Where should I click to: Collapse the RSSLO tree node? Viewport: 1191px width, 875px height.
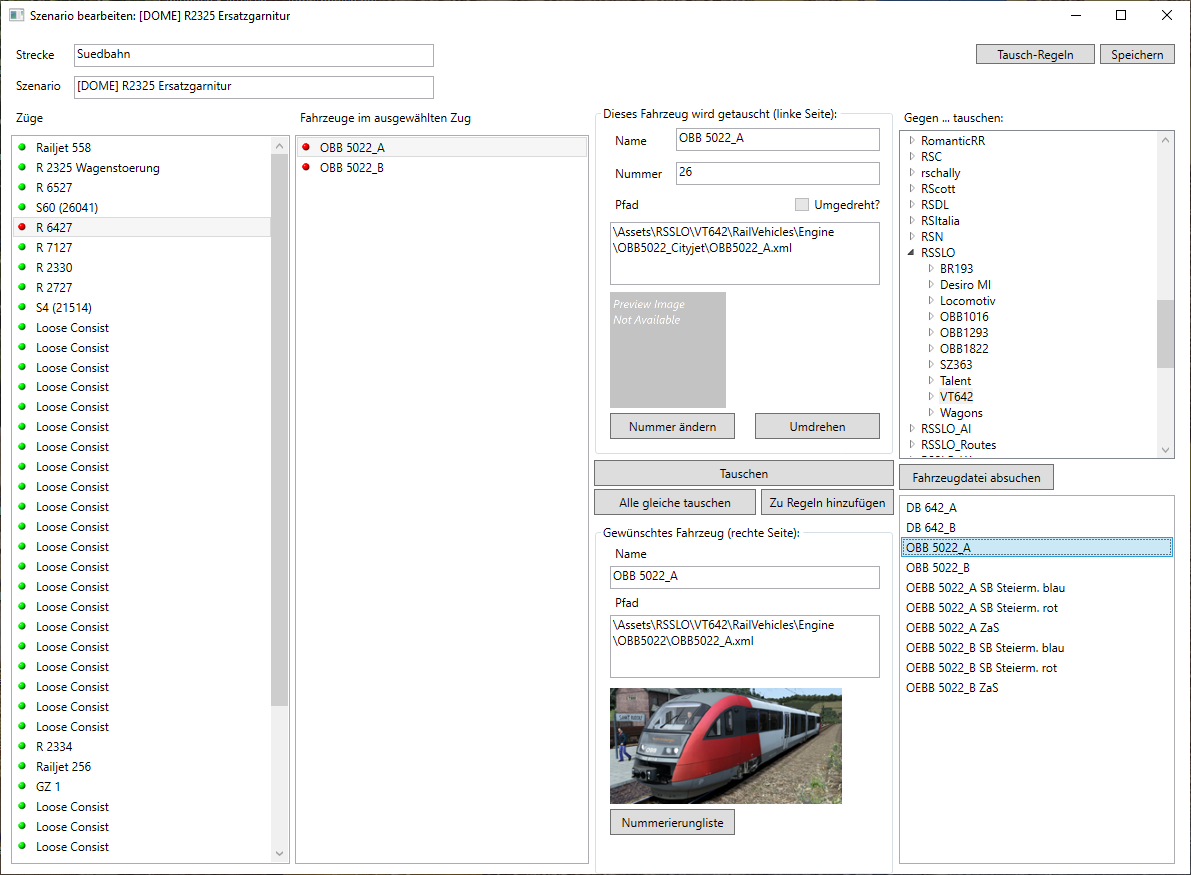[x=911, y=253]
